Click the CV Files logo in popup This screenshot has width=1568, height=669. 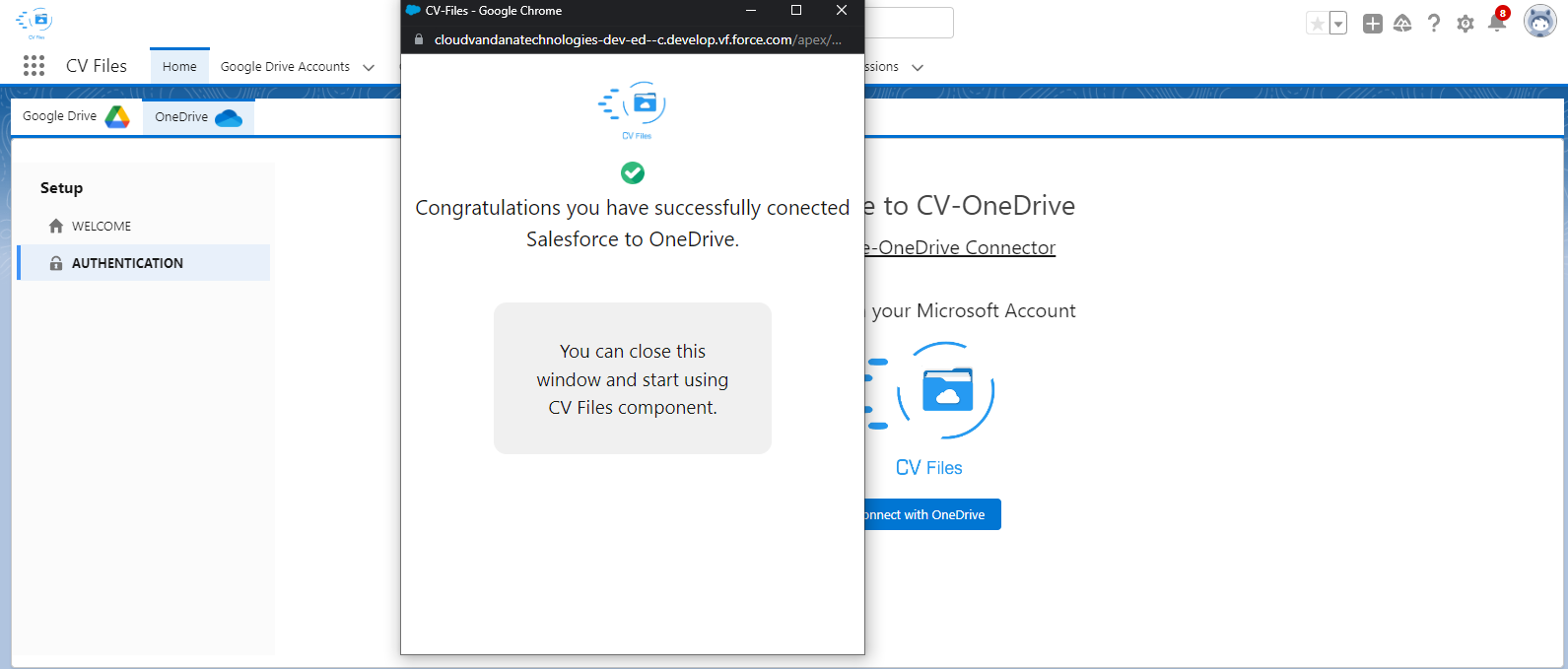click(633, 110)
